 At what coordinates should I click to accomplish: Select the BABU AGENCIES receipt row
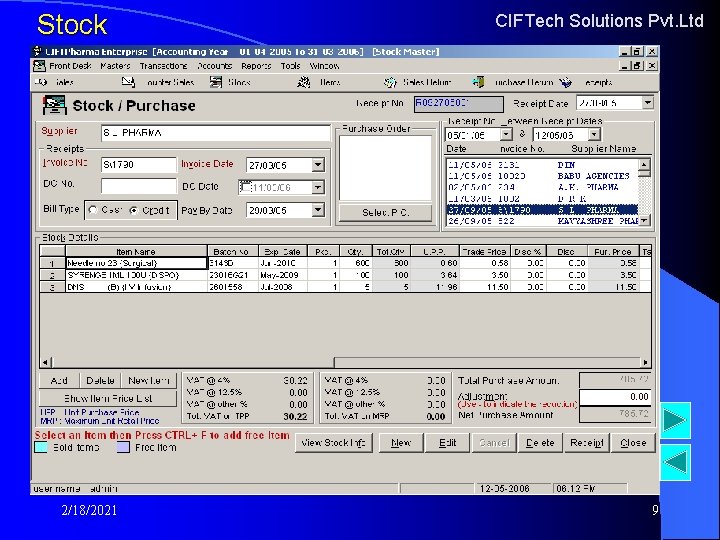pyautogui.click(x=542, y=176)
